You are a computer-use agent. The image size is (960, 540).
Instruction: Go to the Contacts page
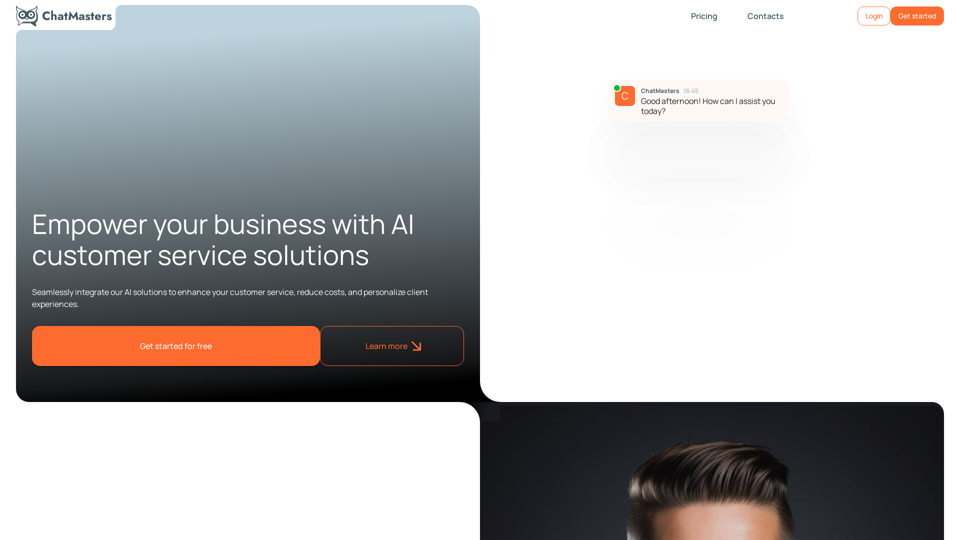(x=765, y=16)
